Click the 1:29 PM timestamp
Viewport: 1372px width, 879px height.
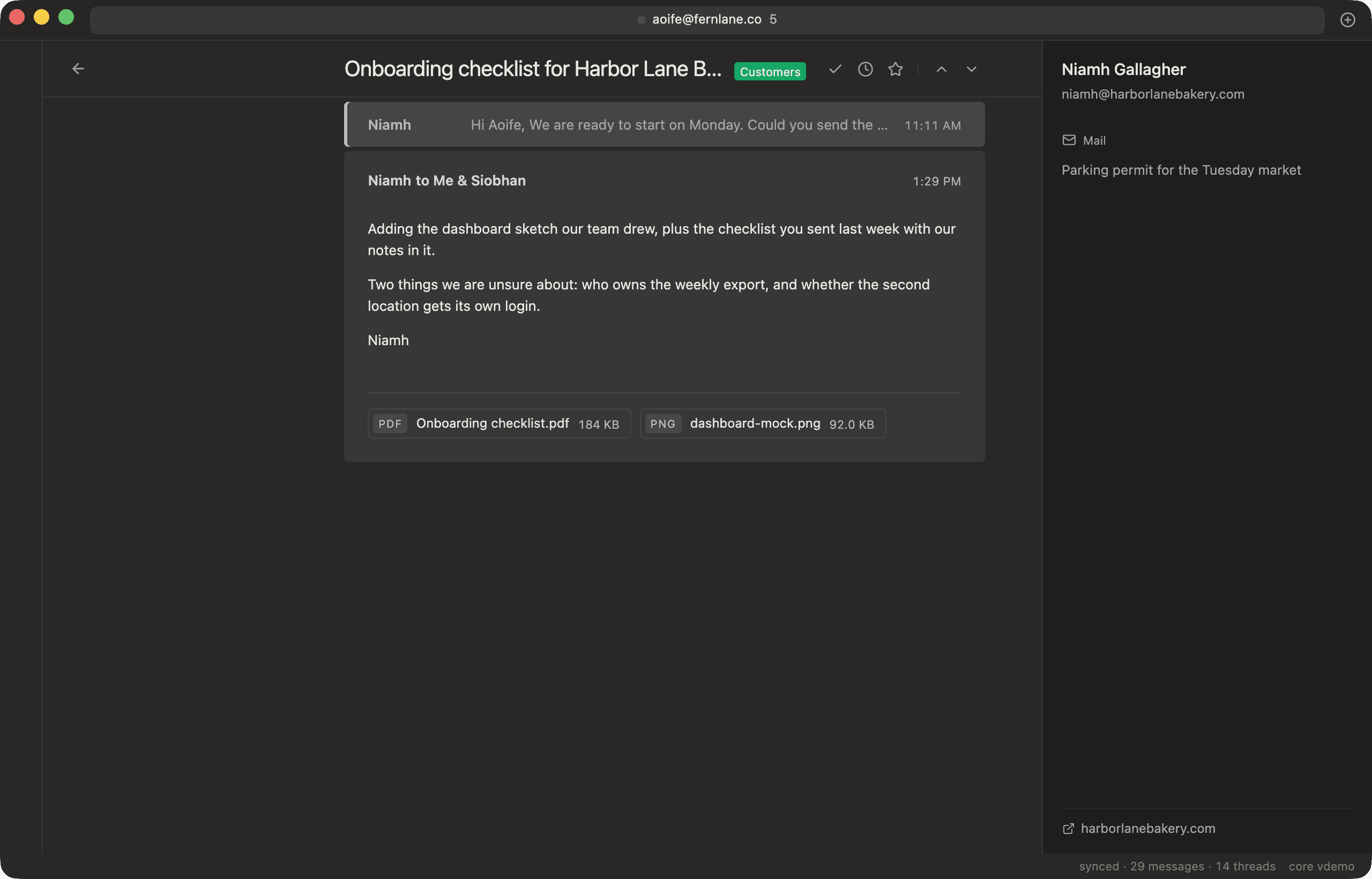click(936, 181)
